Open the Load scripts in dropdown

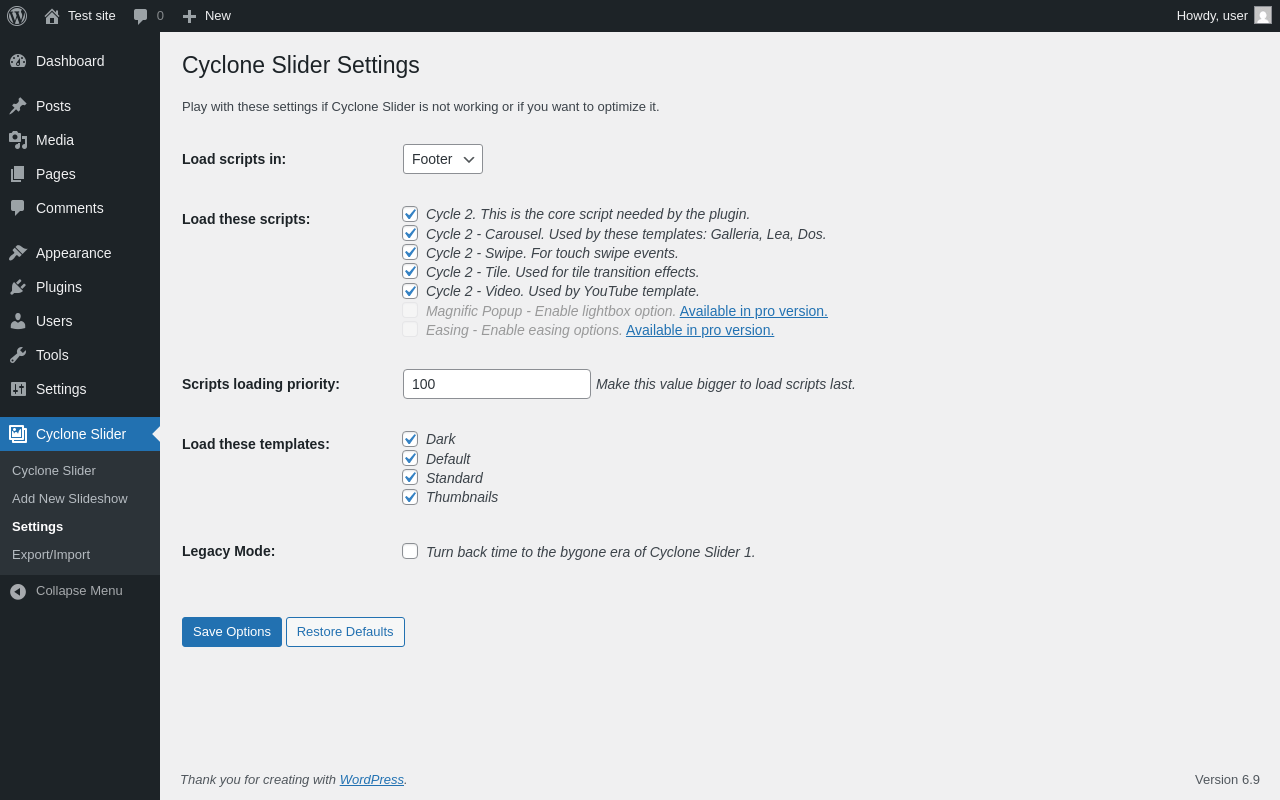(443, 159)
